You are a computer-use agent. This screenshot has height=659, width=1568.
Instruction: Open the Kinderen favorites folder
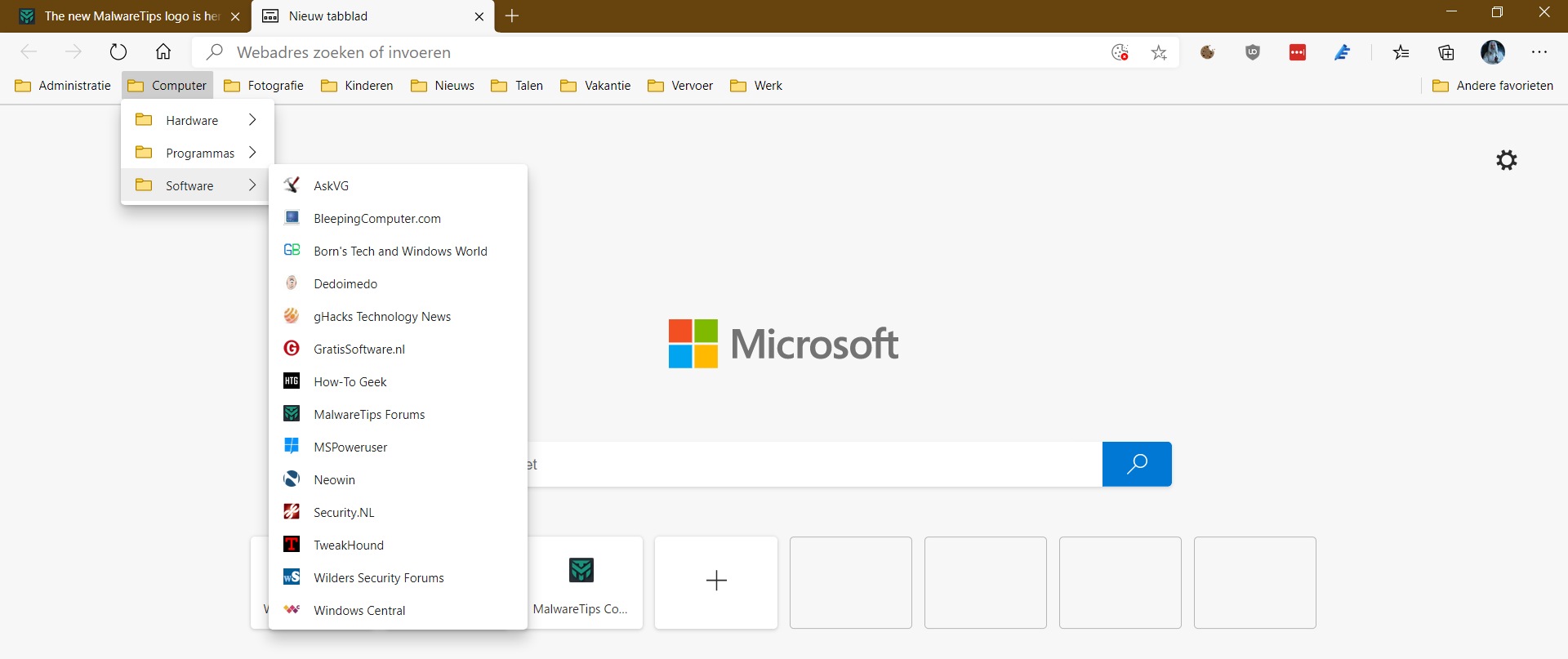(x=357, y=86)
